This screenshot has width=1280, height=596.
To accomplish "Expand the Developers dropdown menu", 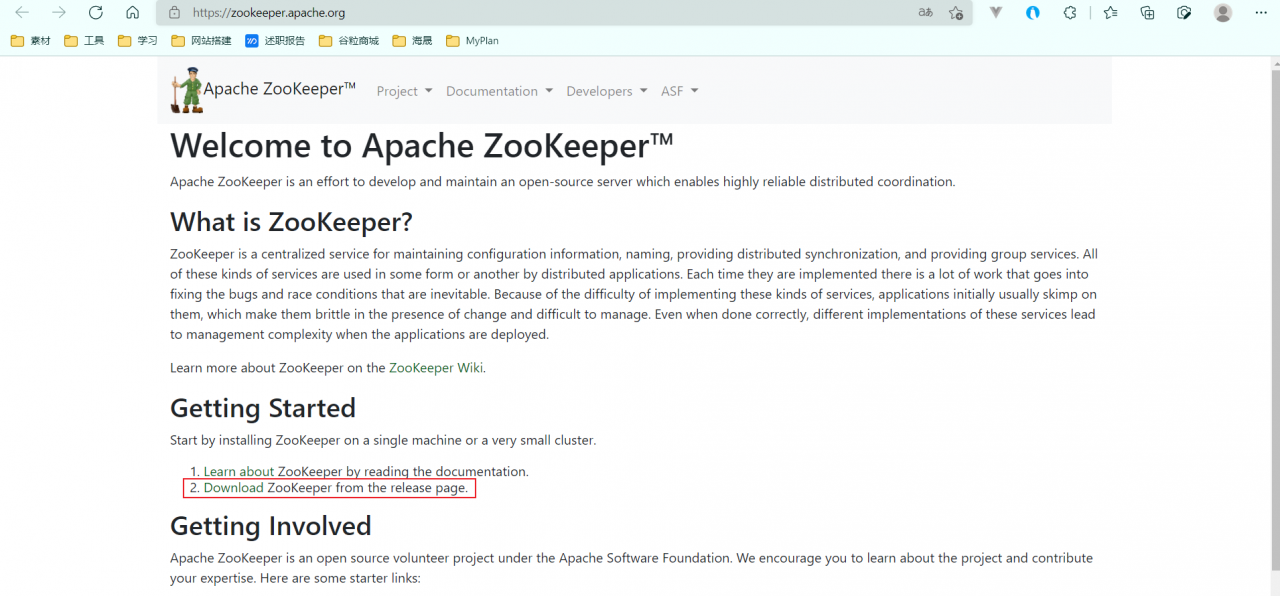I will (607, 91).
